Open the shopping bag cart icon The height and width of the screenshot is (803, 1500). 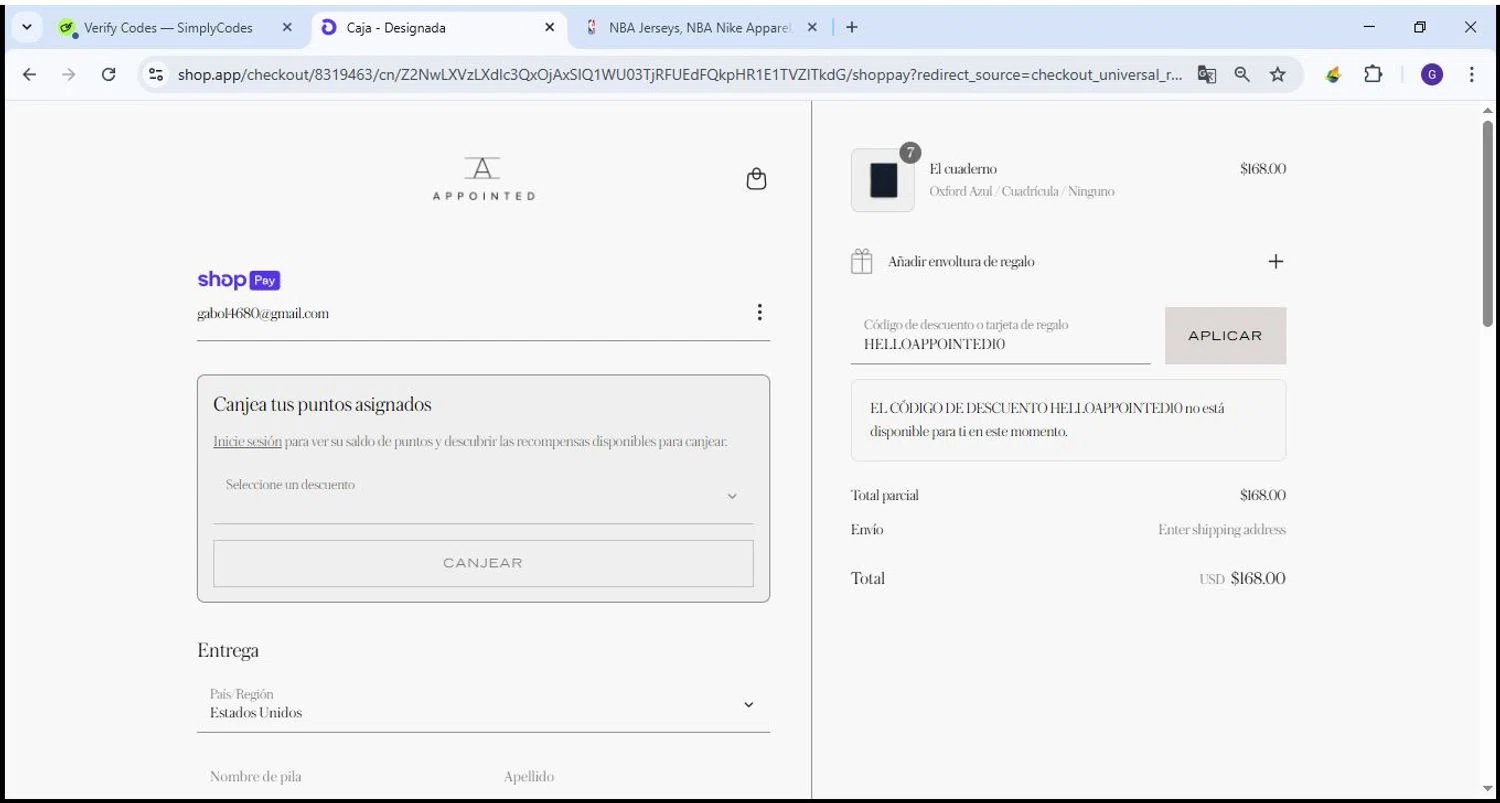[757, 179]
